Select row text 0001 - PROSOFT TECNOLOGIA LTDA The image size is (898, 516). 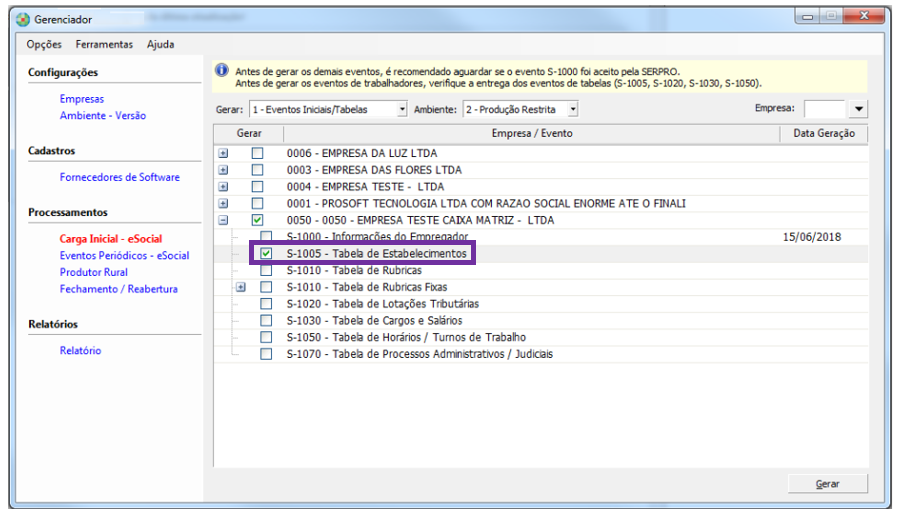click(x=486, y=203)
